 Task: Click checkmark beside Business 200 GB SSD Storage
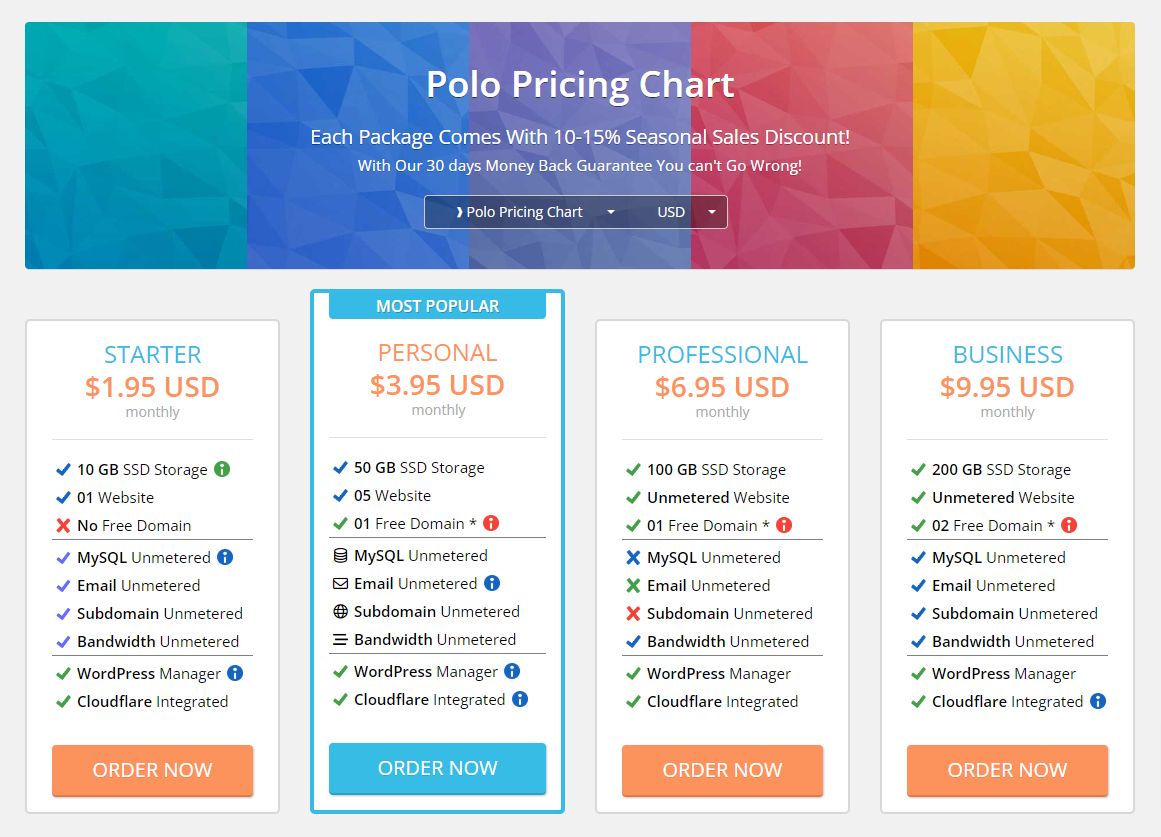(918, 470)
